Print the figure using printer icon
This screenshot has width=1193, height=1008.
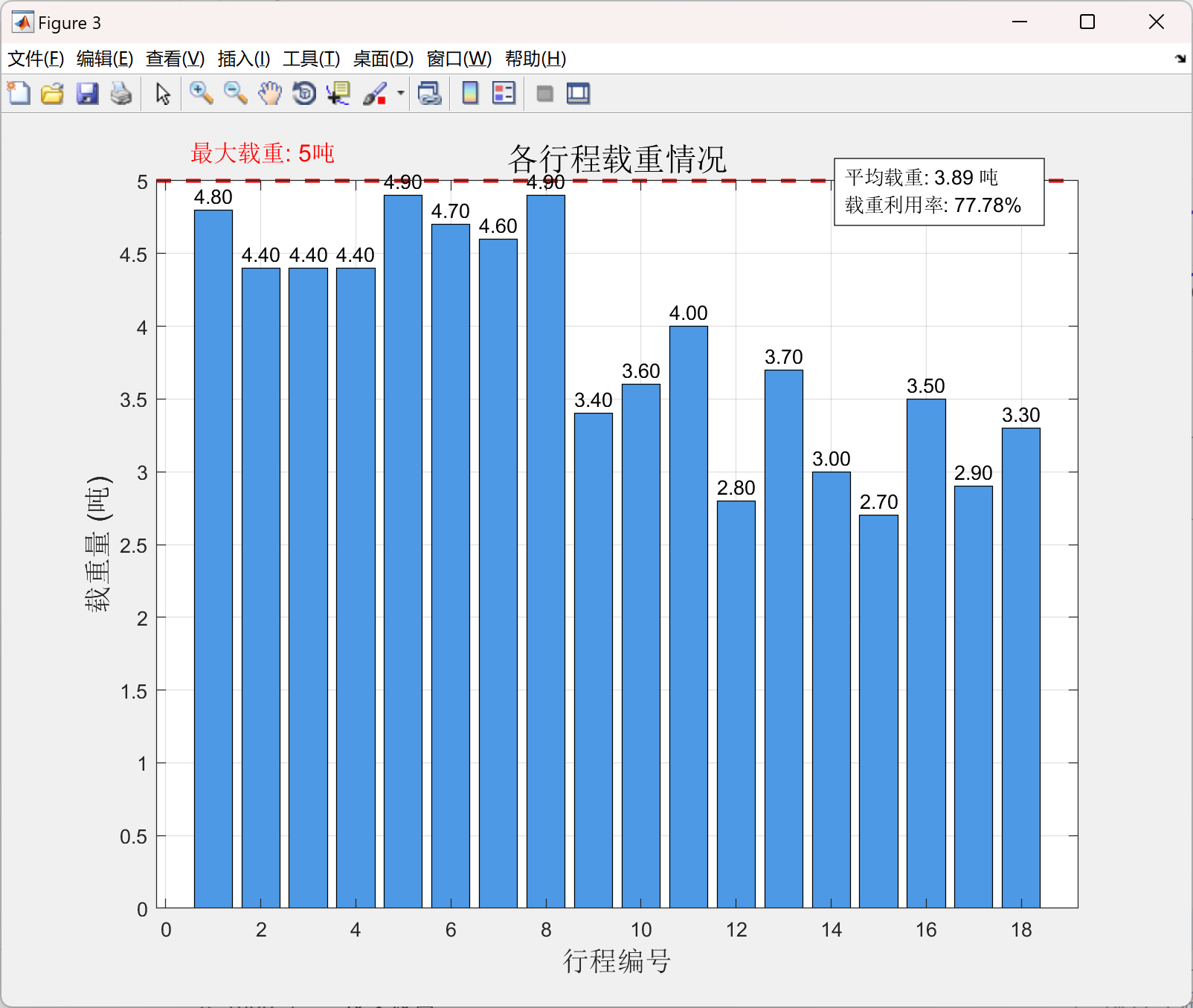(x=121, y=93)
